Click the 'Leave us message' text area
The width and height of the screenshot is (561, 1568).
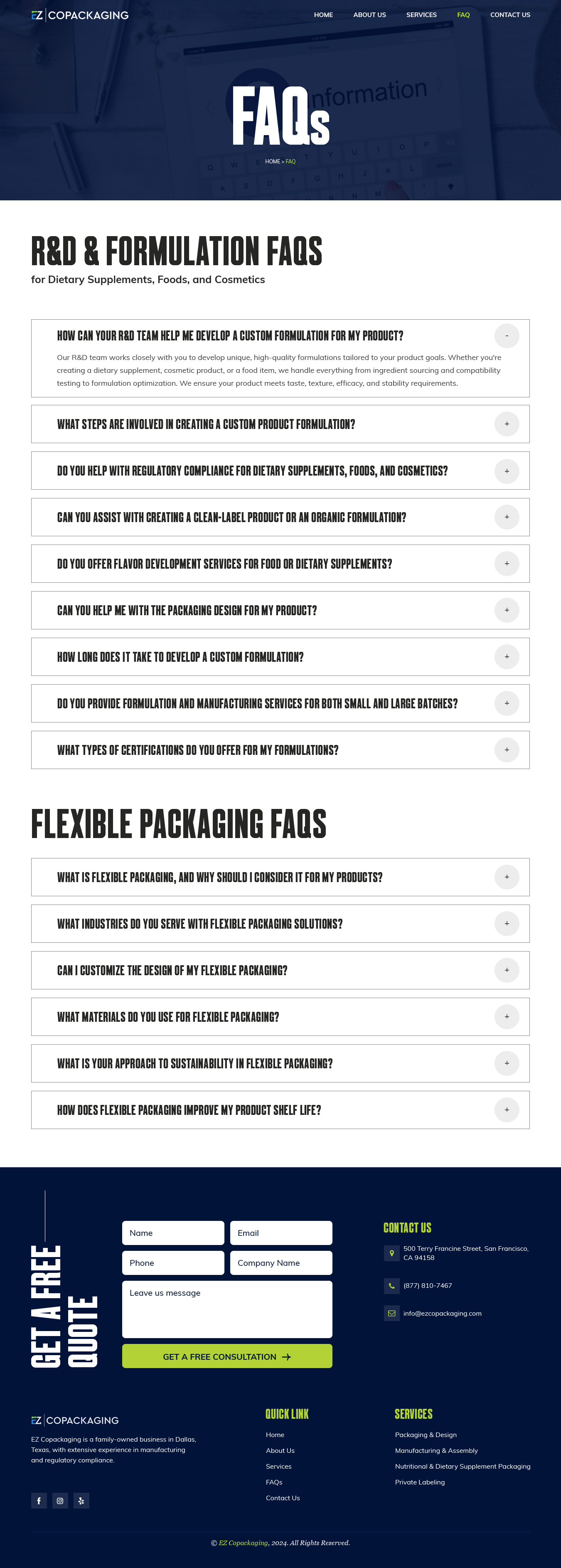227,1309
